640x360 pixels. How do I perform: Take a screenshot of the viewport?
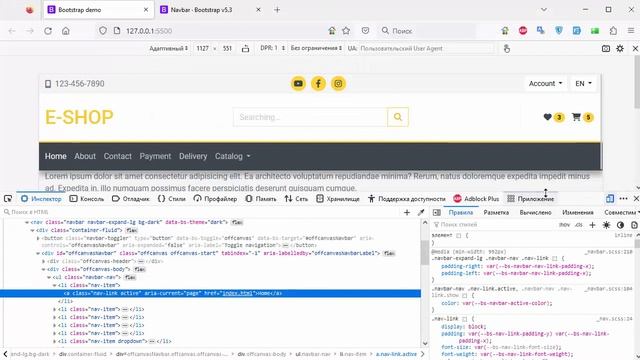pos(606,49)
